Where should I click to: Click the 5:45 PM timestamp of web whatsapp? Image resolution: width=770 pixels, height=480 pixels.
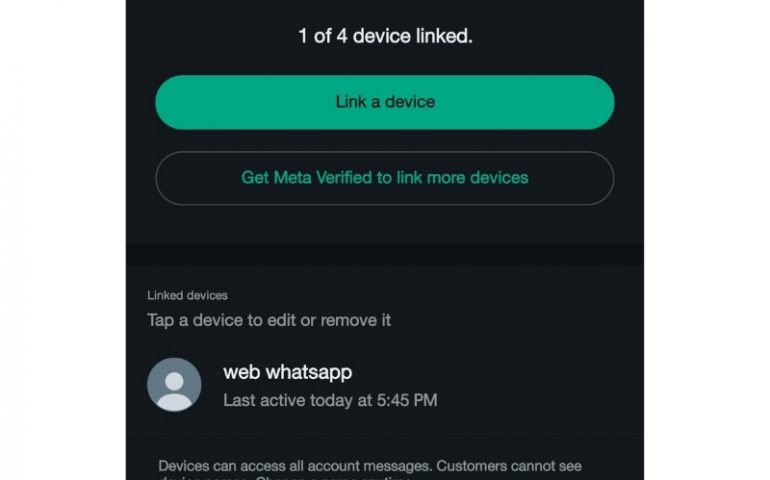[x=407, y=400]
